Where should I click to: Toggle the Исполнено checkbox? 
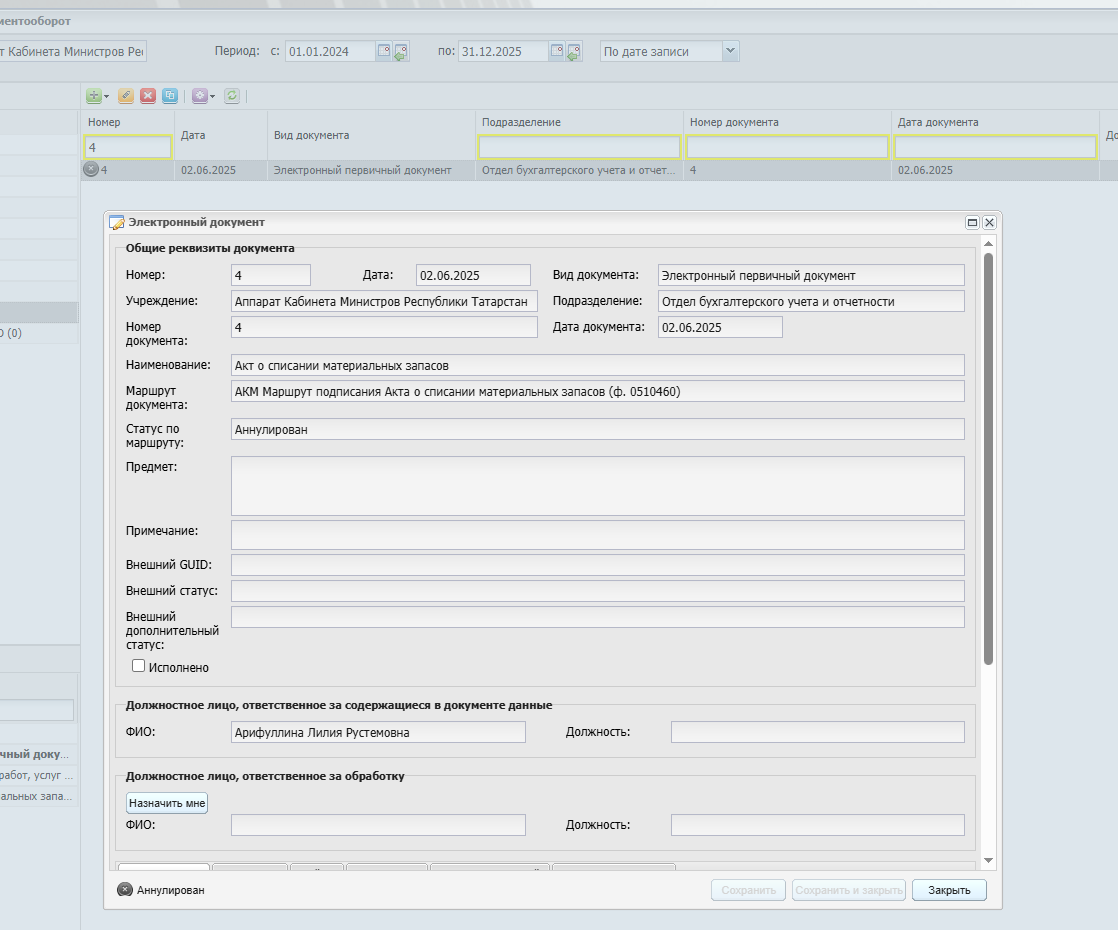coord(138,665)
